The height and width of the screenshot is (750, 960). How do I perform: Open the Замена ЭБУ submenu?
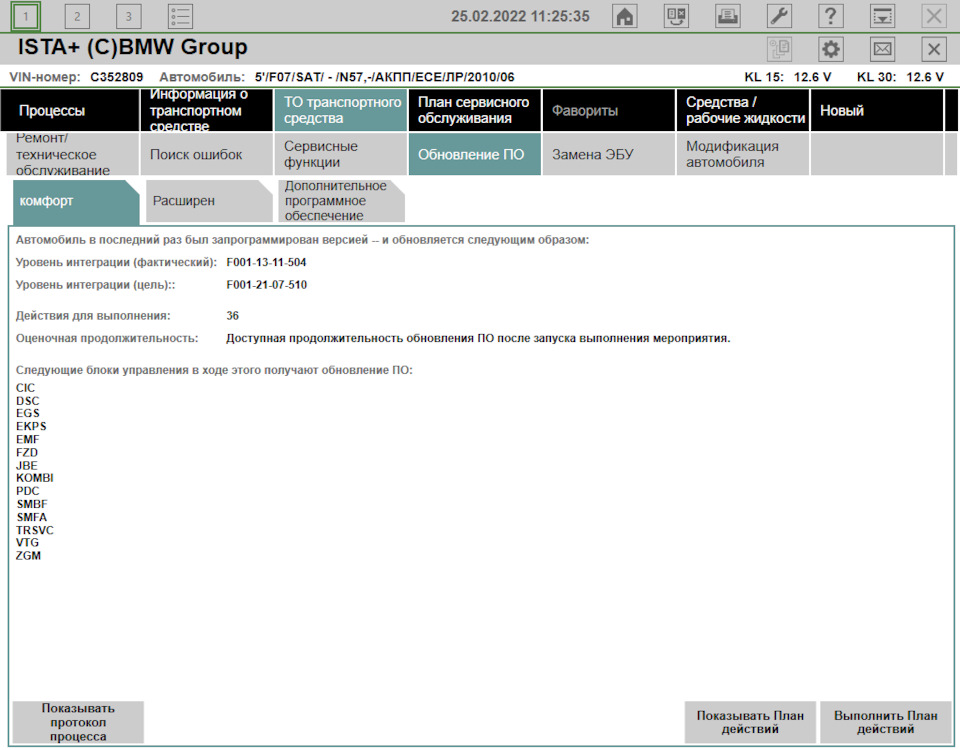point(609,154)
